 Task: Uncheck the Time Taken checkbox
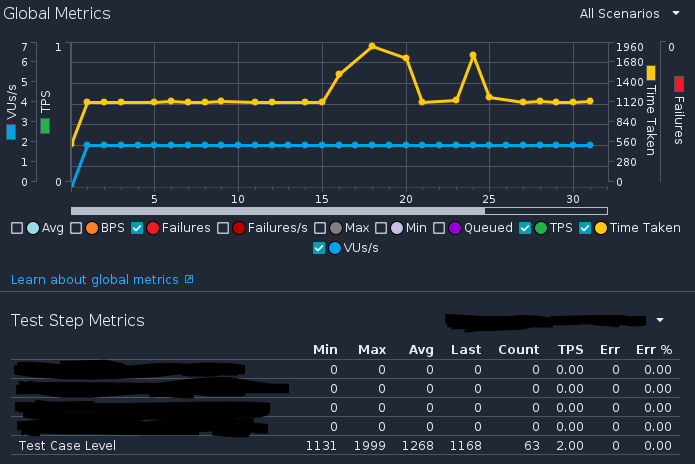585,228
